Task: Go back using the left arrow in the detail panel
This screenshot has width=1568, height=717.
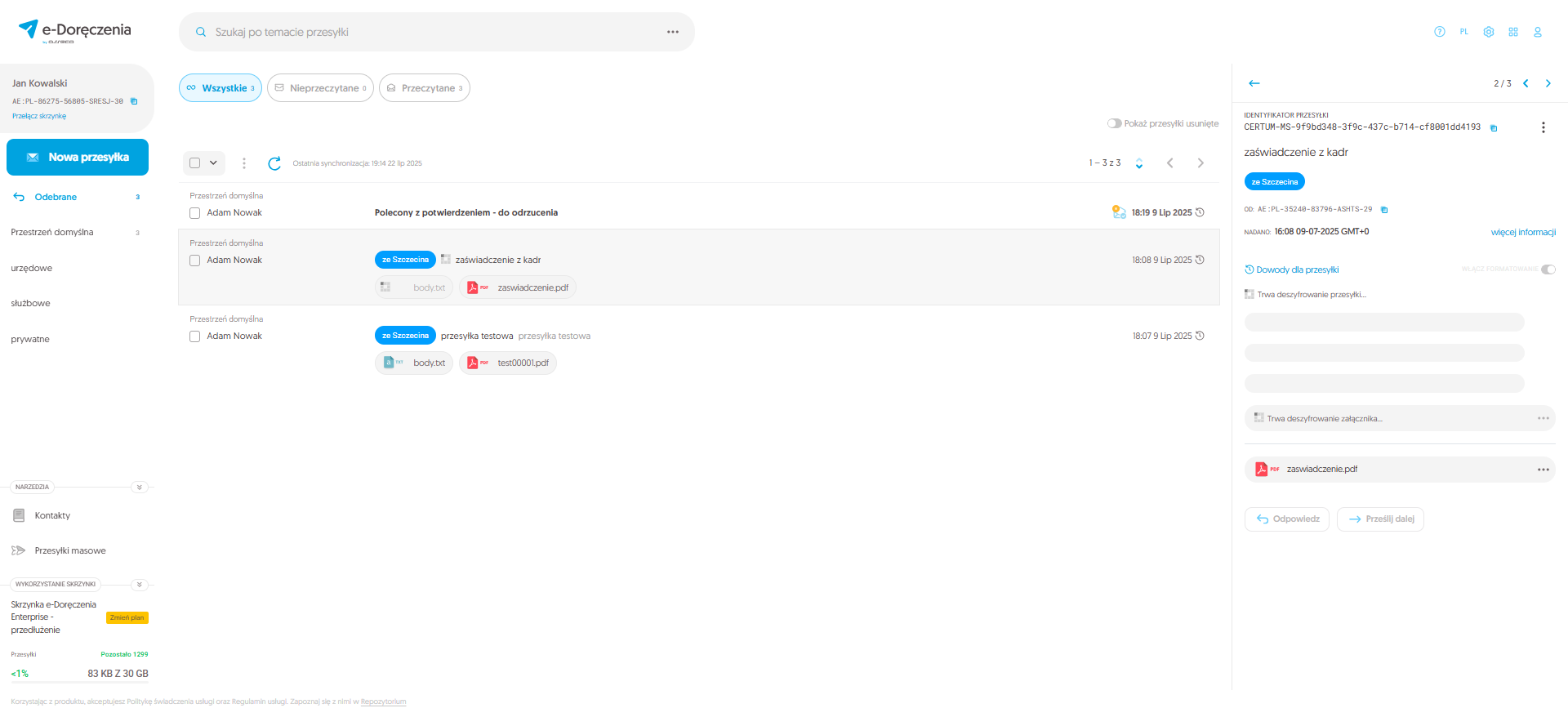Action: (1254, 83)
